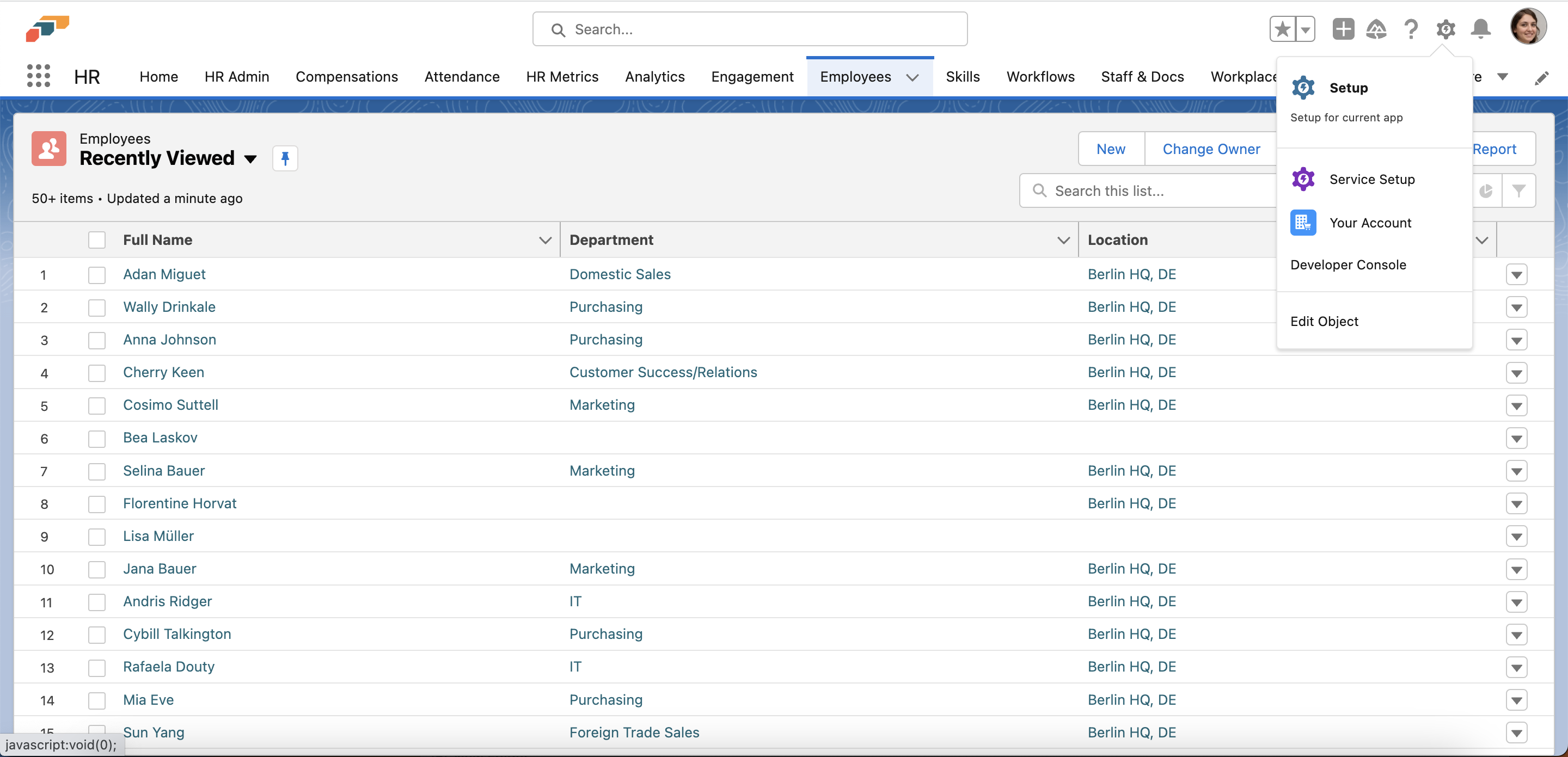Expand the Recently Viewed list dropdown

pos(250,159)
